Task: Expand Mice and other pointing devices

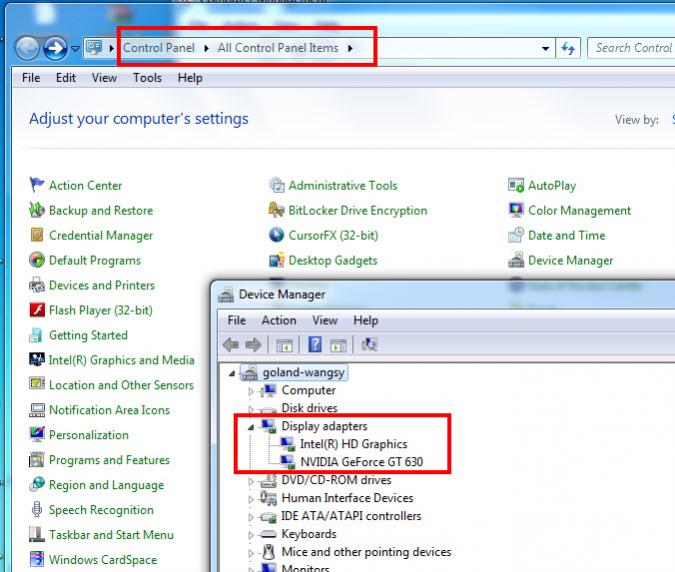Action: [x=251, y=553]
